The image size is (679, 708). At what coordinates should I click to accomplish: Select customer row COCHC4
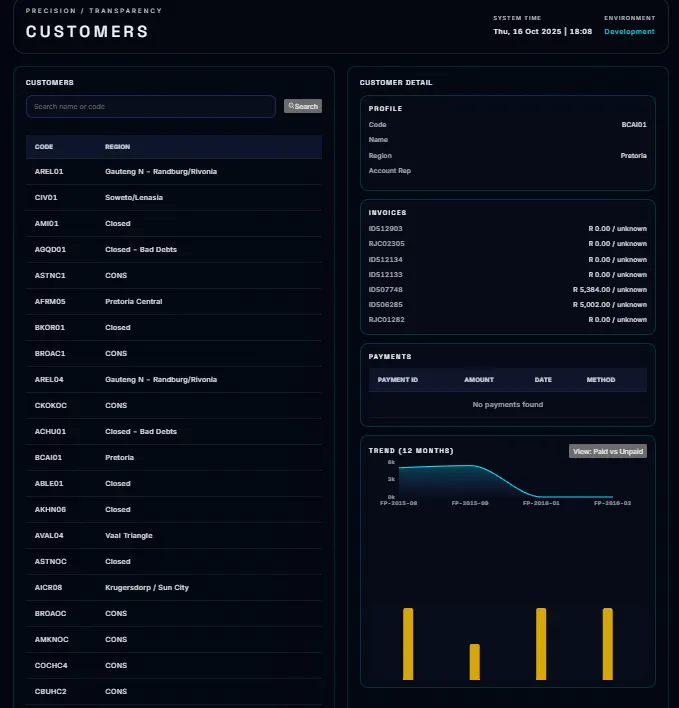click(174, 666)
